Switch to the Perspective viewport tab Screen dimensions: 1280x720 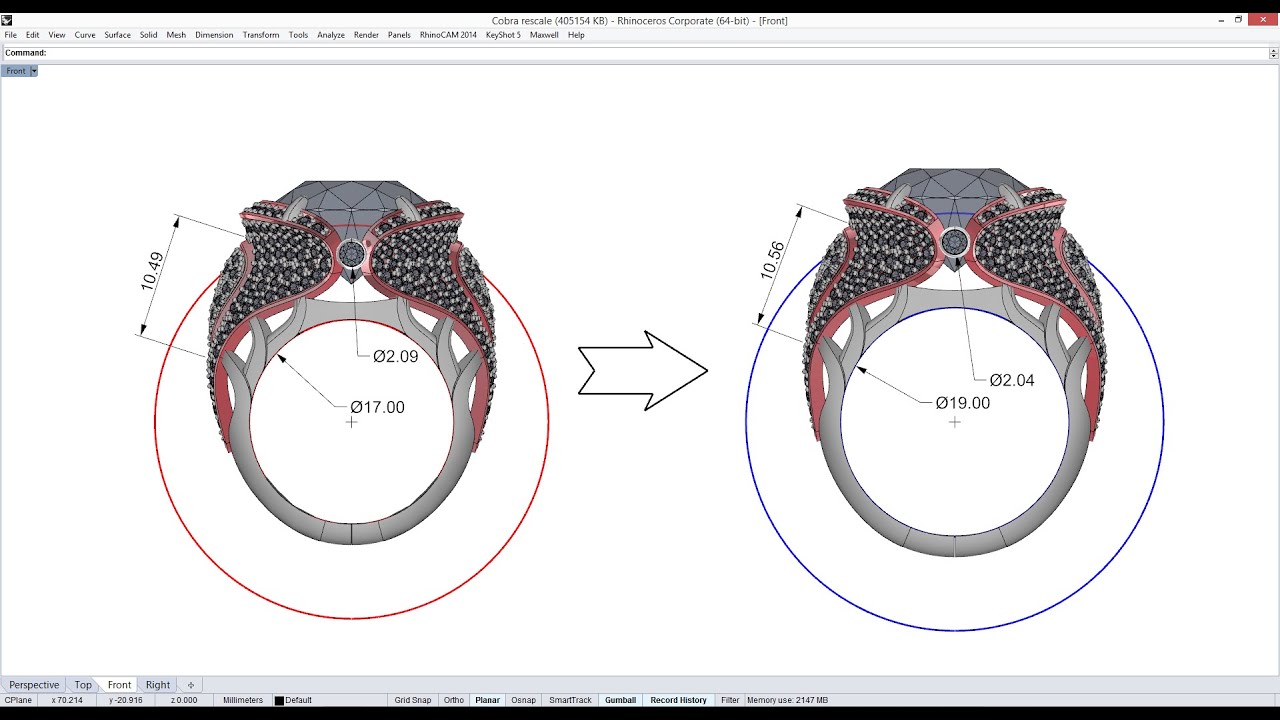[x=34, y=685]
